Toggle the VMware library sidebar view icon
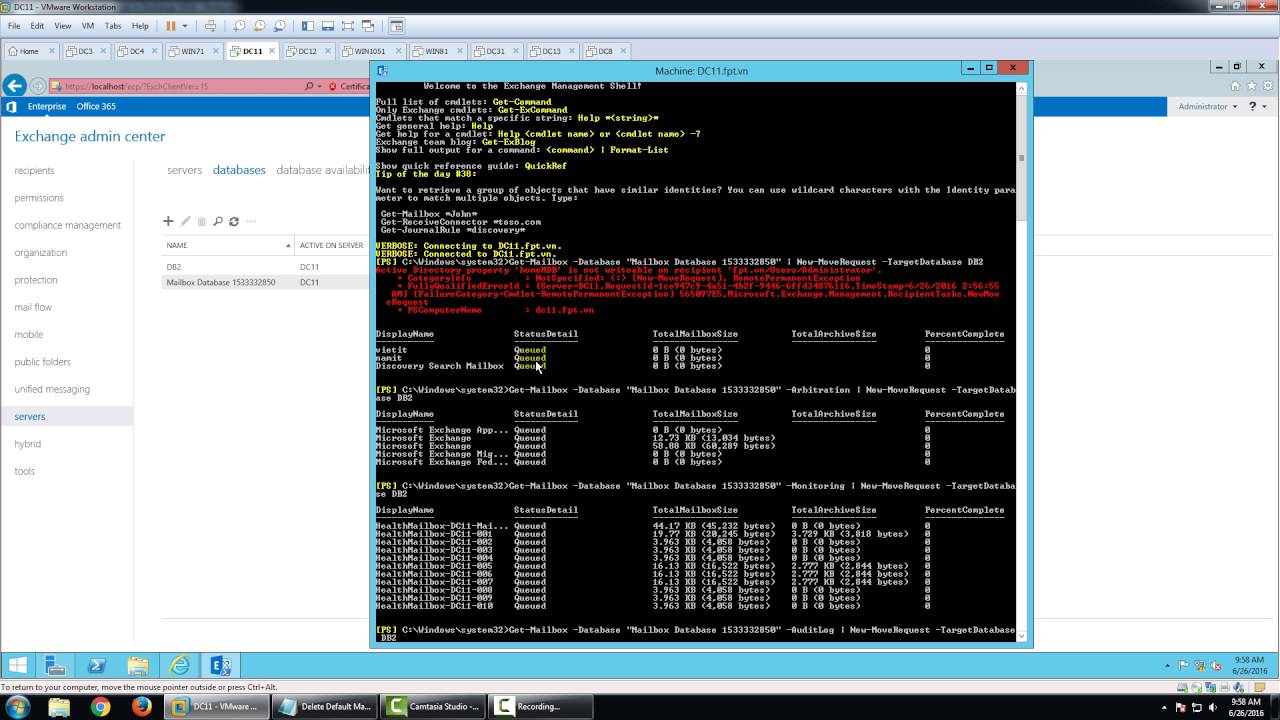1280x720 pixels. coord(309,26)
